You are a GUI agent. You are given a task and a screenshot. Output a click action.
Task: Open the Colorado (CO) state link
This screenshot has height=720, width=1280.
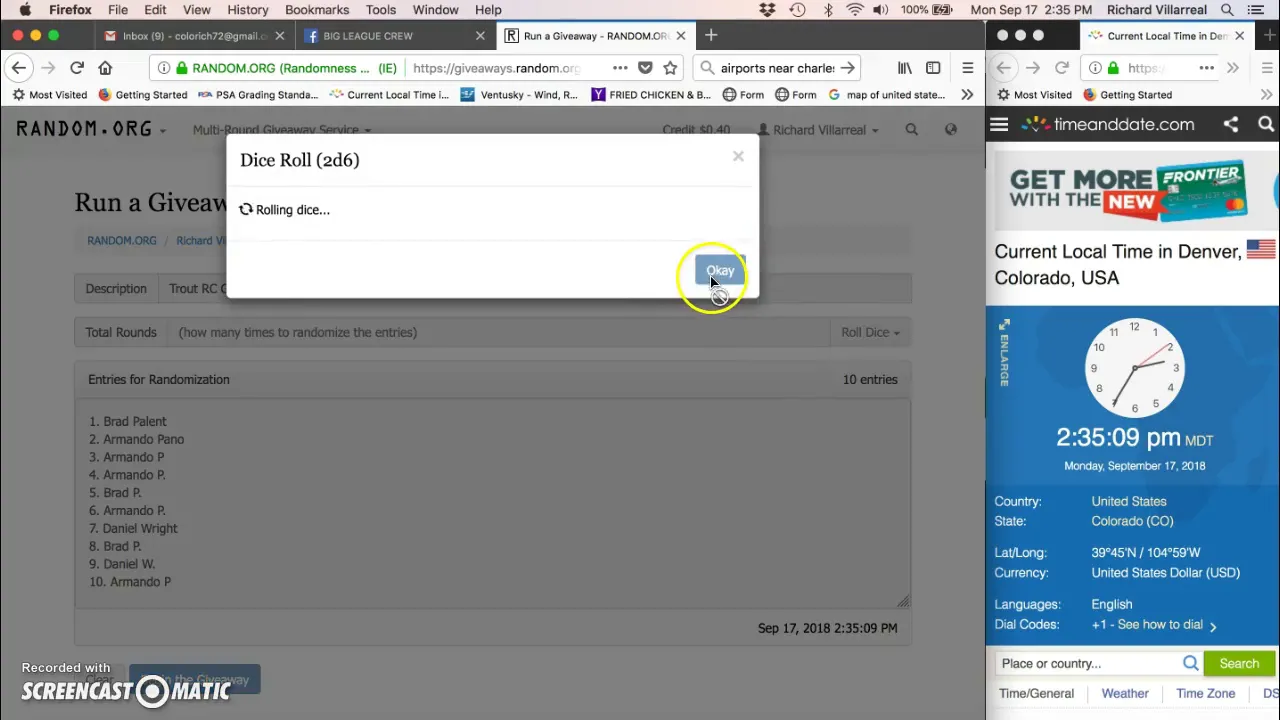click(x=1132, y=521)
